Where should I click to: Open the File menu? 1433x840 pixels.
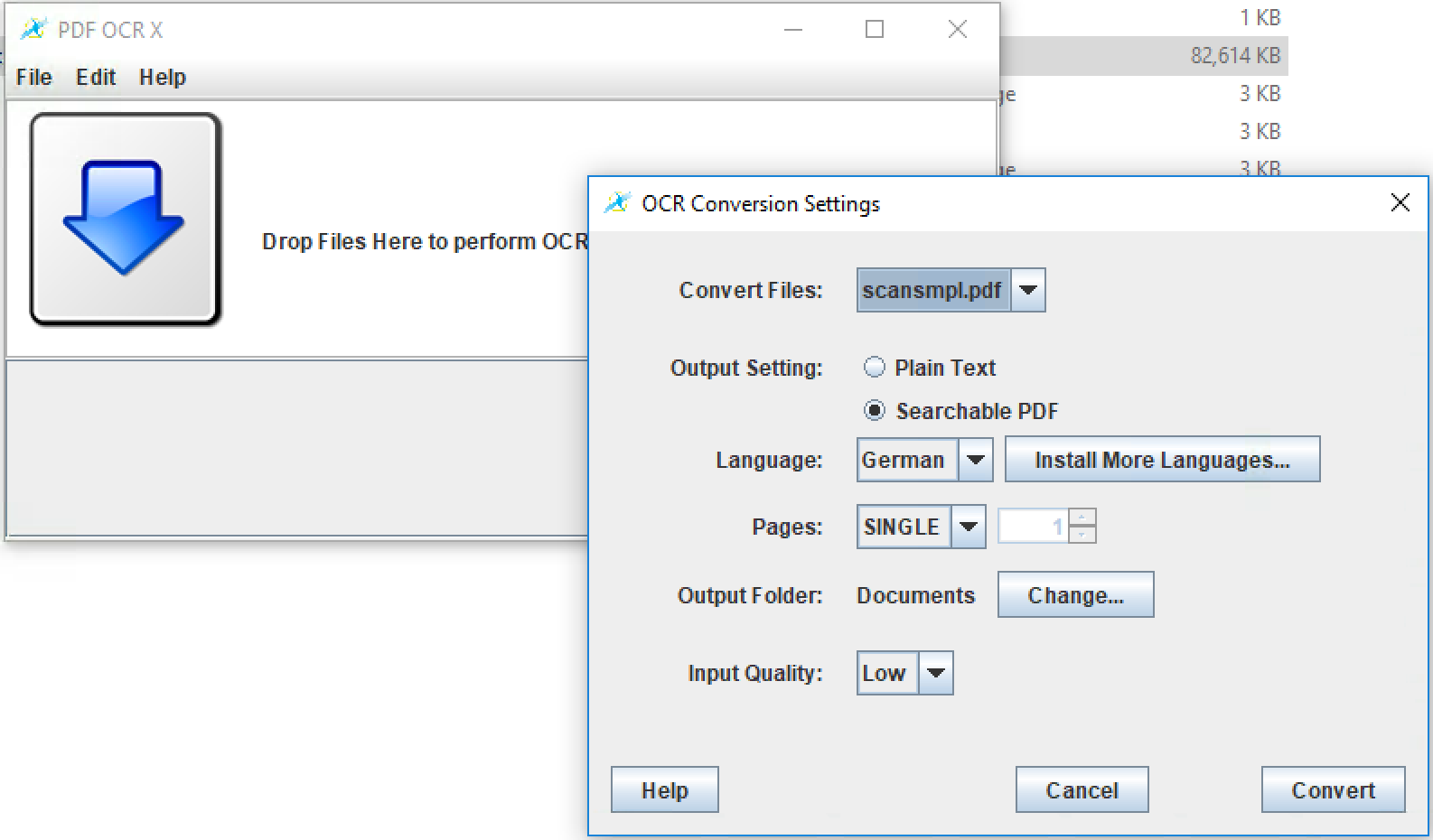point(34,77)
